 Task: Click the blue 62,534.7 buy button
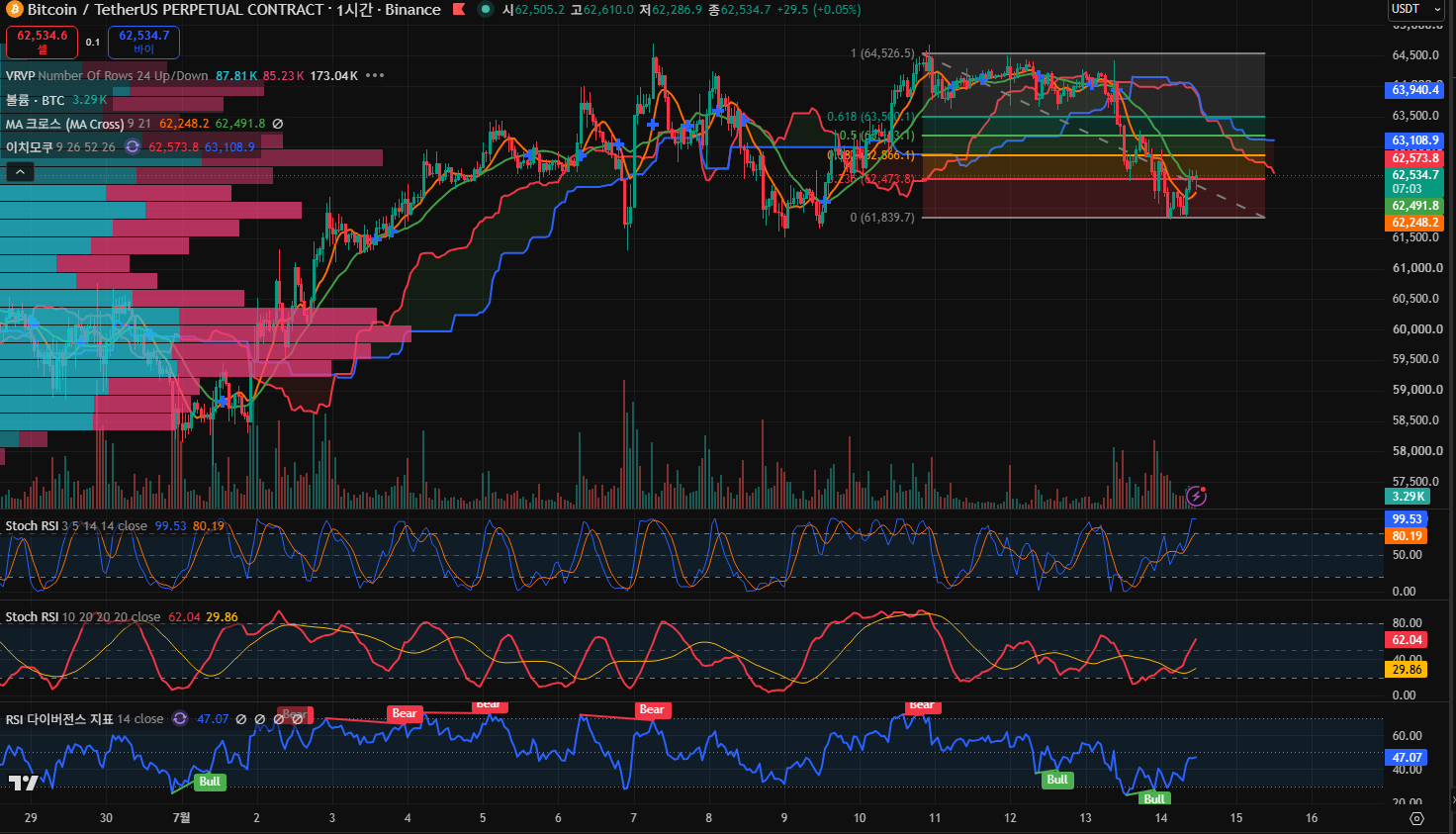(144, 42)
